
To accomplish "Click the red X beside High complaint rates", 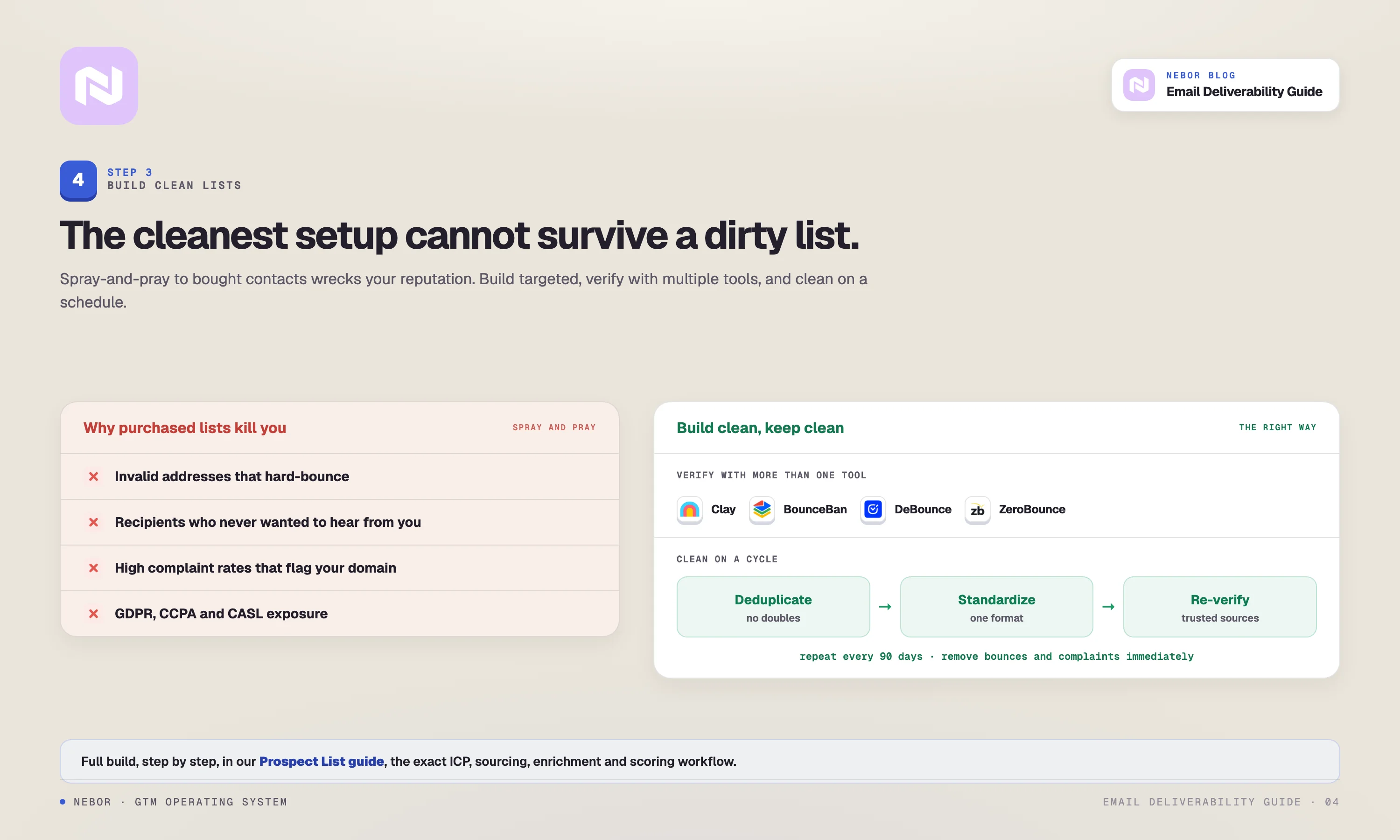I will pyautogui.click(x=93, y=568).
